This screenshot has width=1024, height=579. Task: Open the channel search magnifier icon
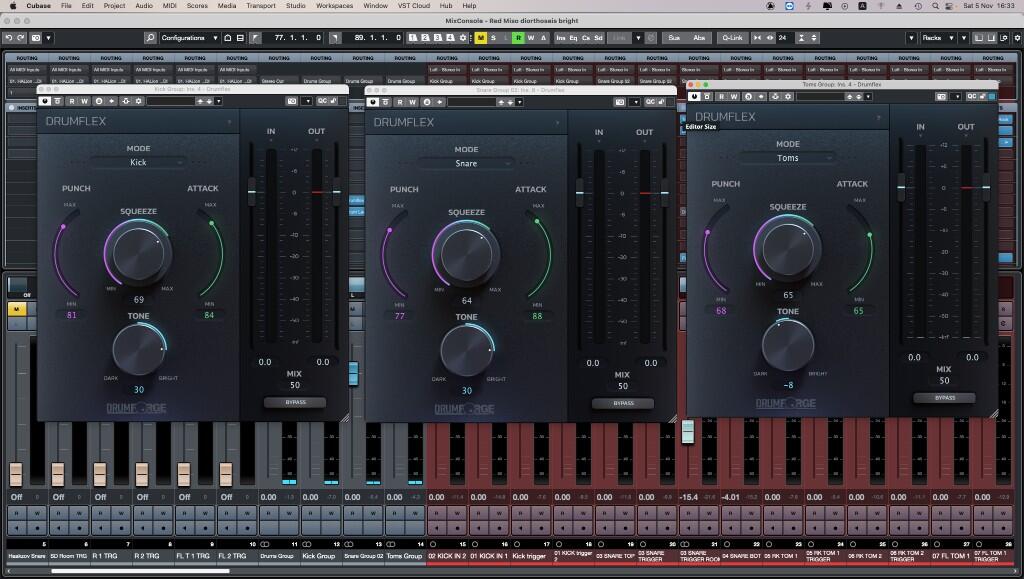(x=150, y=38)
